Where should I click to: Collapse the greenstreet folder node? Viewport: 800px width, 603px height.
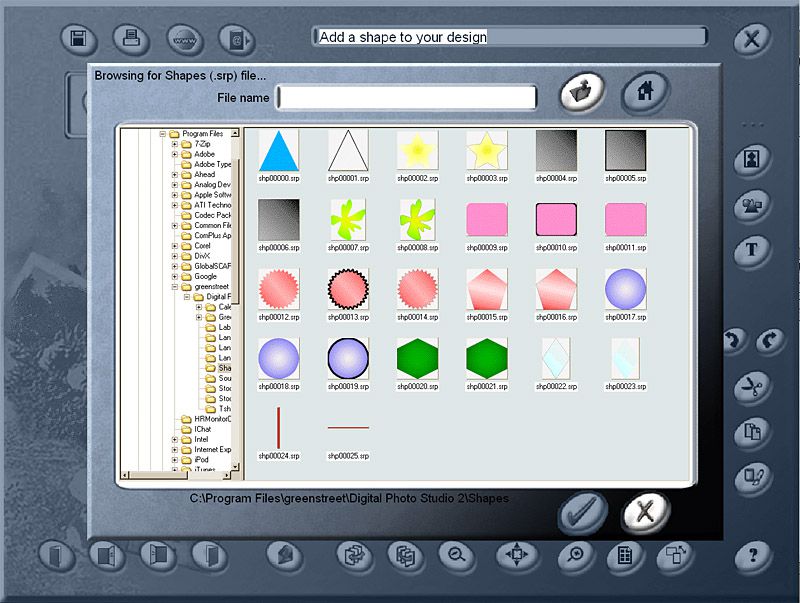pyautogui.click(x=174, y=287)
